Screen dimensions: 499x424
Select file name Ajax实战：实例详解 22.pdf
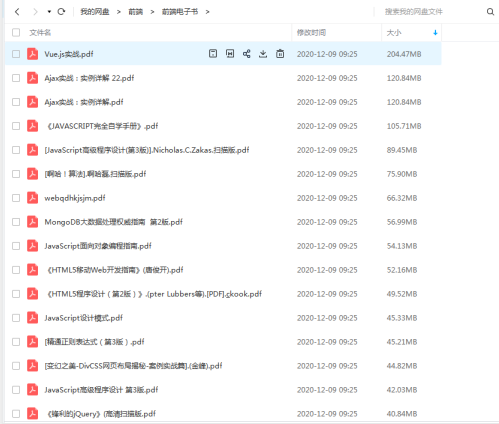[89, 78]
